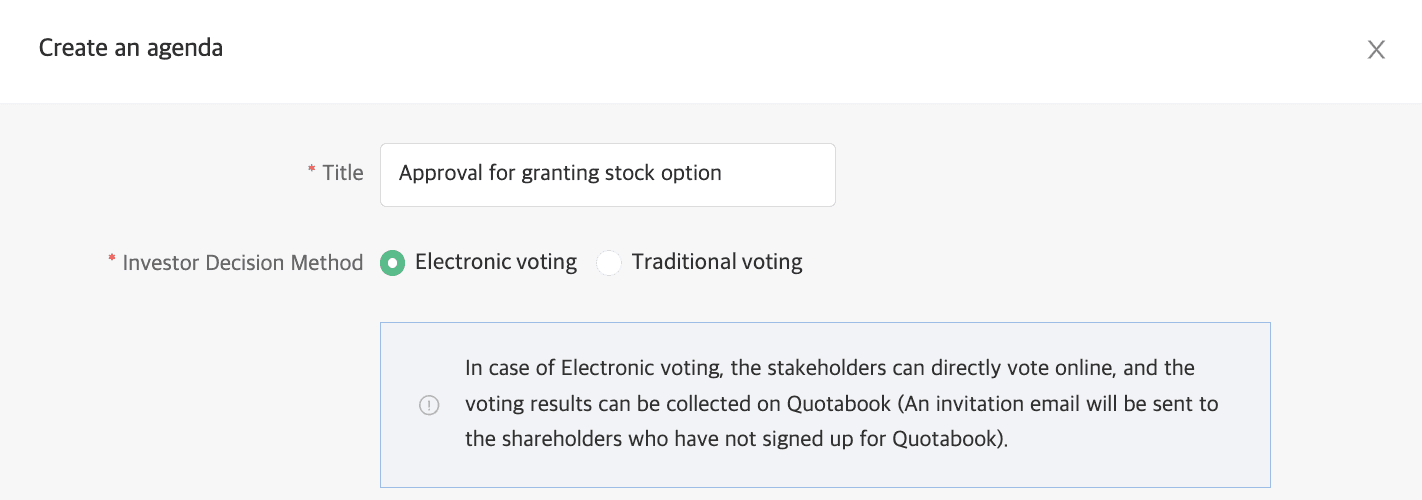
Task: Close the Create an agenda dialog
Action: pos(1376,50)
